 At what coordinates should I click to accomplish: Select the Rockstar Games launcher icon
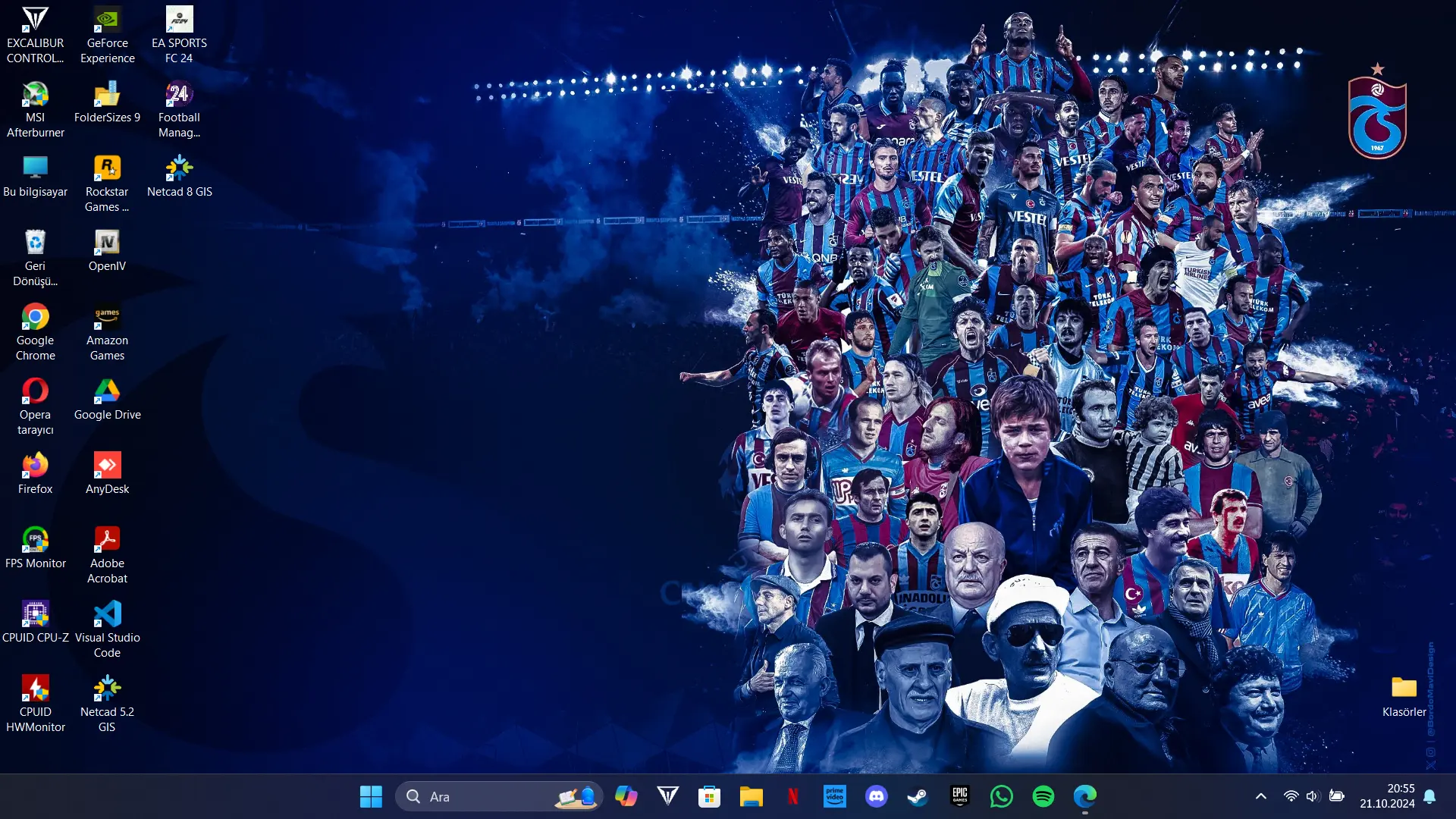tap(107, 184)
